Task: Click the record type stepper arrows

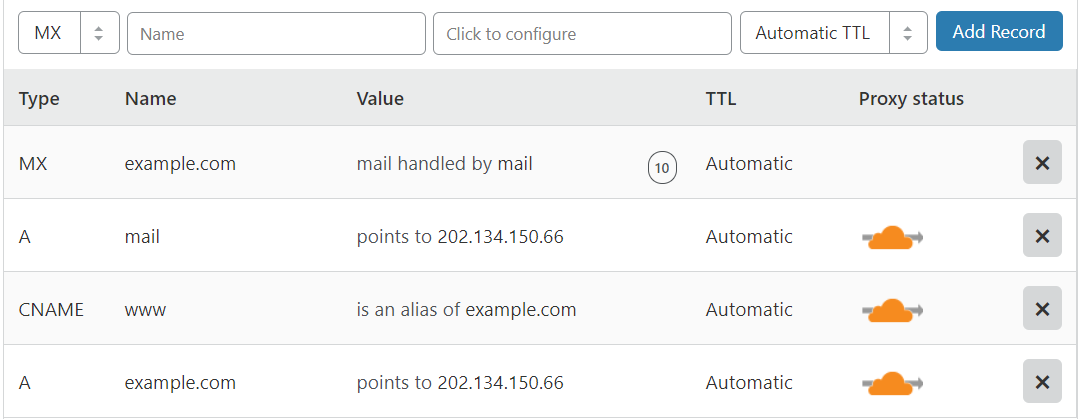Action: pyautogui.click(x=99, y=32)
